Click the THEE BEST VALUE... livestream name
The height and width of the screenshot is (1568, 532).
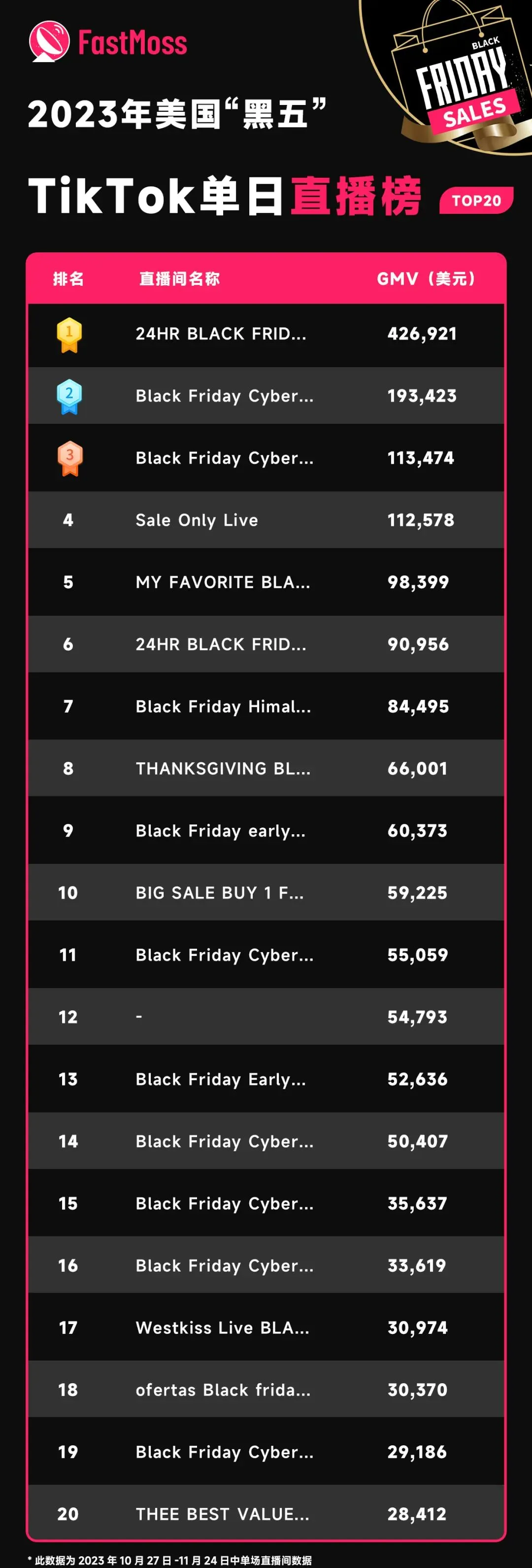[222, 1514]
